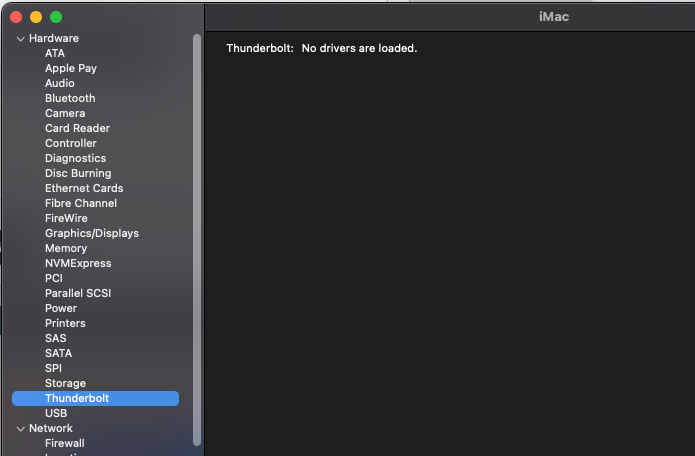Open USB device information
This screenshot has width=695, height=456.
click(x=56, y=413)
